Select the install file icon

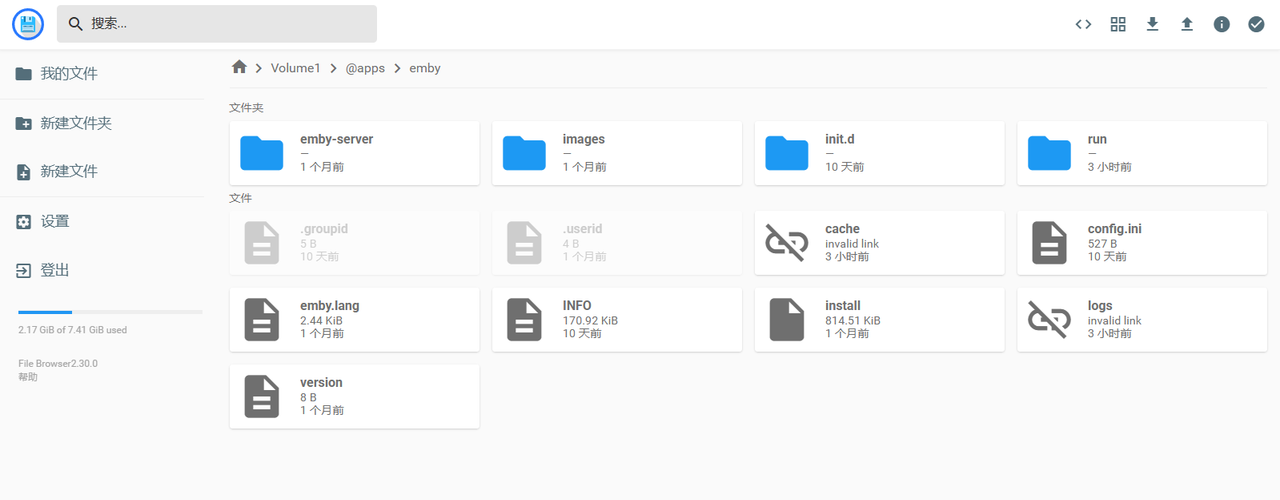pos(787,320)
